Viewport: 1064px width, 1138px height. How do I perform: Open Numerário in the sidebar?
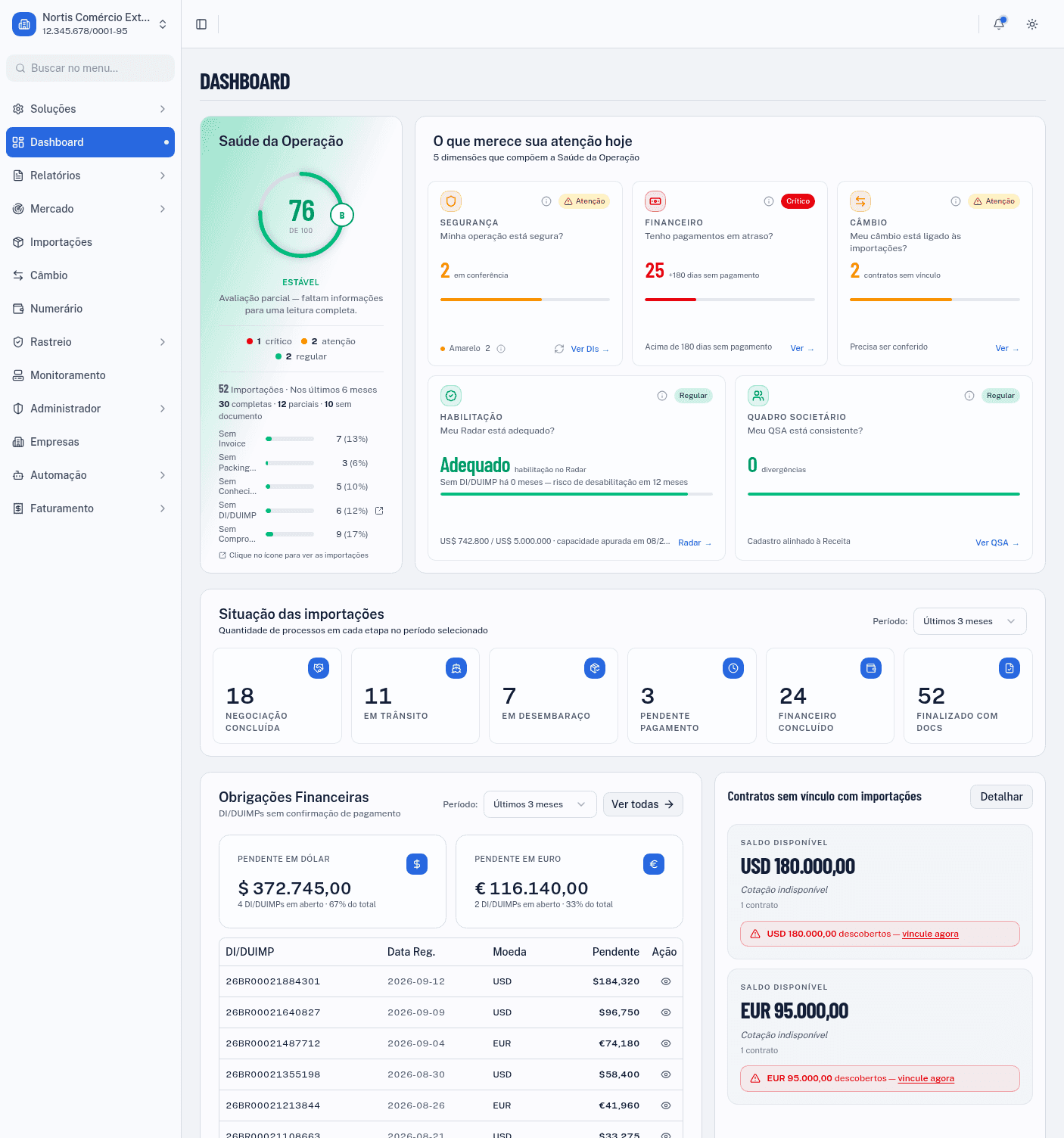click(90, 309)
